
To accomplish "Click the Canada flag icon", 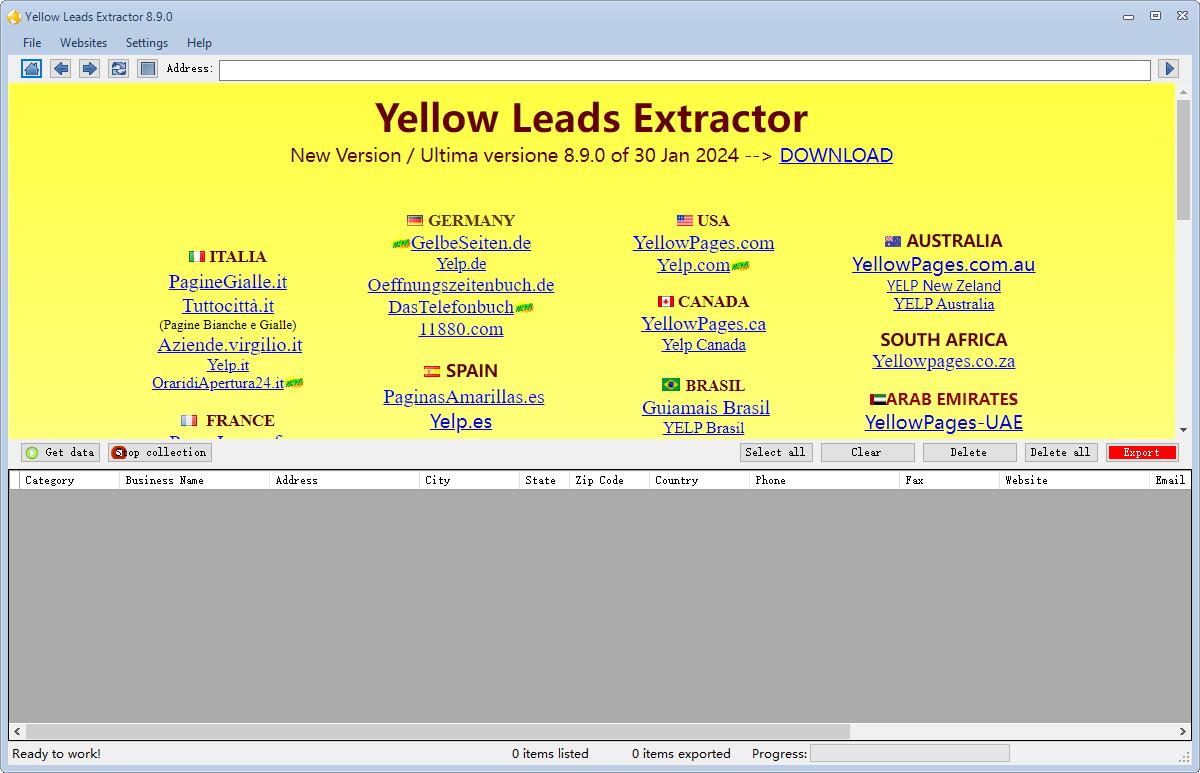I will 666,301.
